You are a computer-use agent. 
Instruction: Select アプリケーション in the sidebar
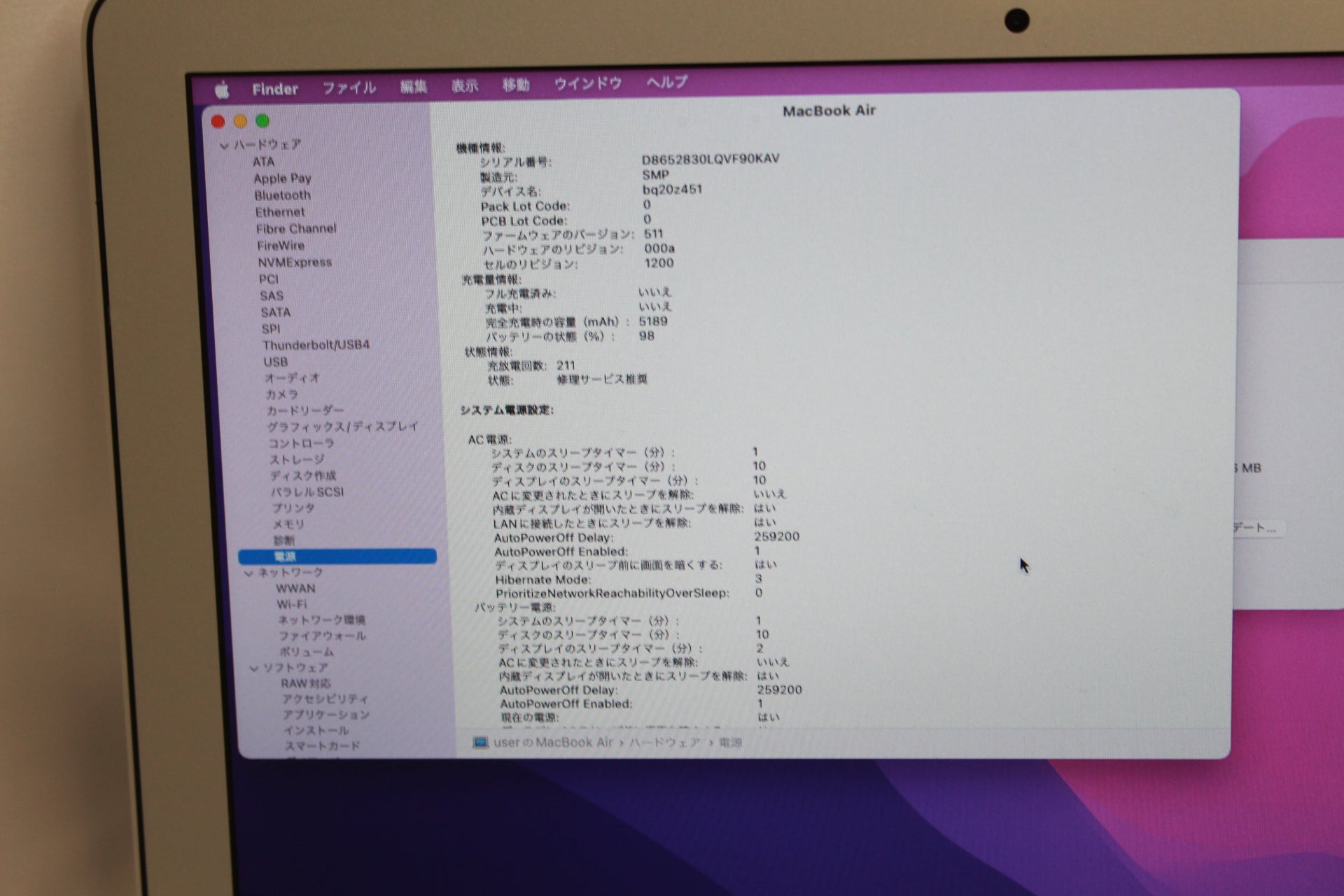(326, 715)
